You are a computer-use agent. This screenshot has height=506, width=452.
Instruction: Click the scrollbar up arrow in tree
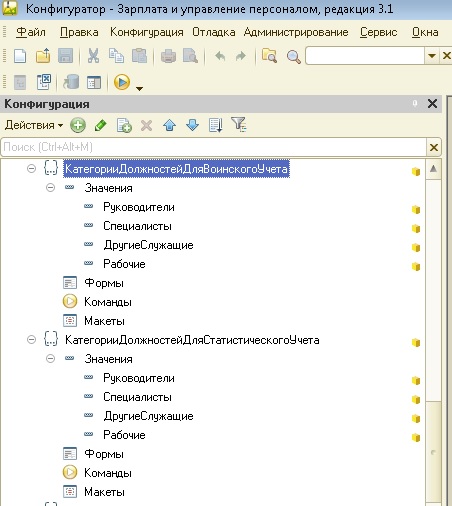433,169
